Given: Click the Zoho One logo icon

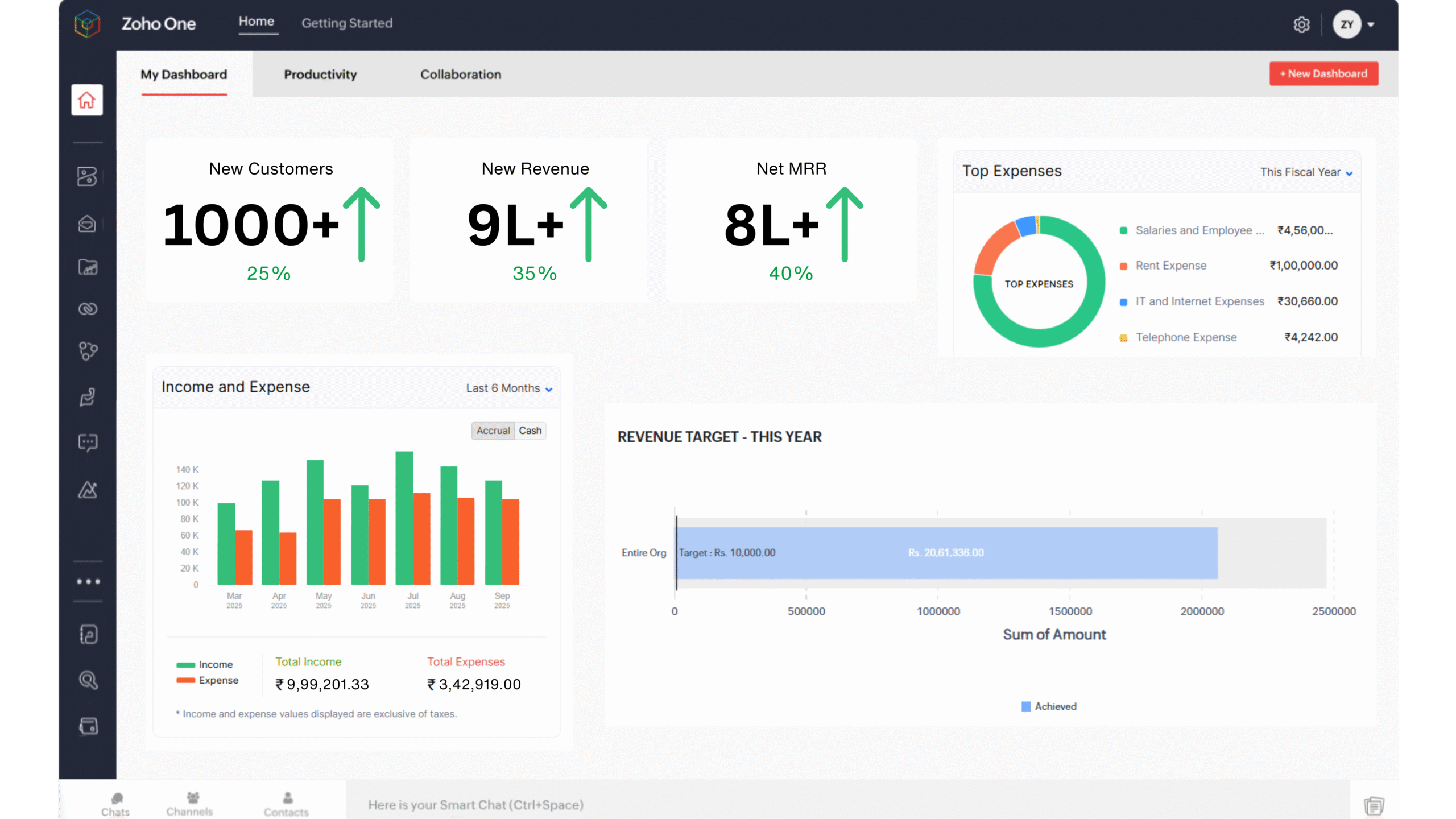Looking at the screenshot, I should 87,24.
